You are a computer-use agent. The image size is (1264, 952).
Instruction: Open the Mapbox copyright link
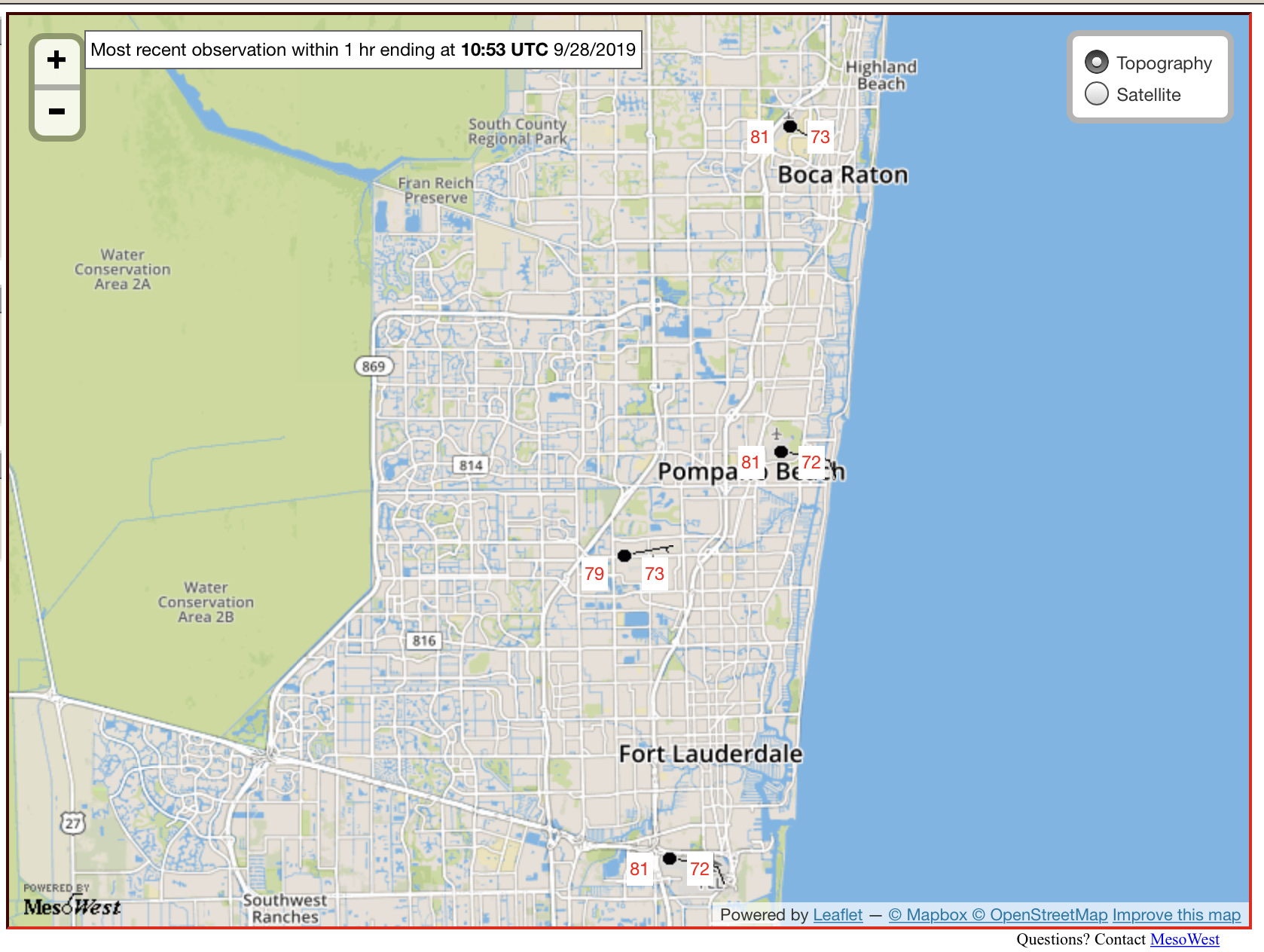point(927,915)
